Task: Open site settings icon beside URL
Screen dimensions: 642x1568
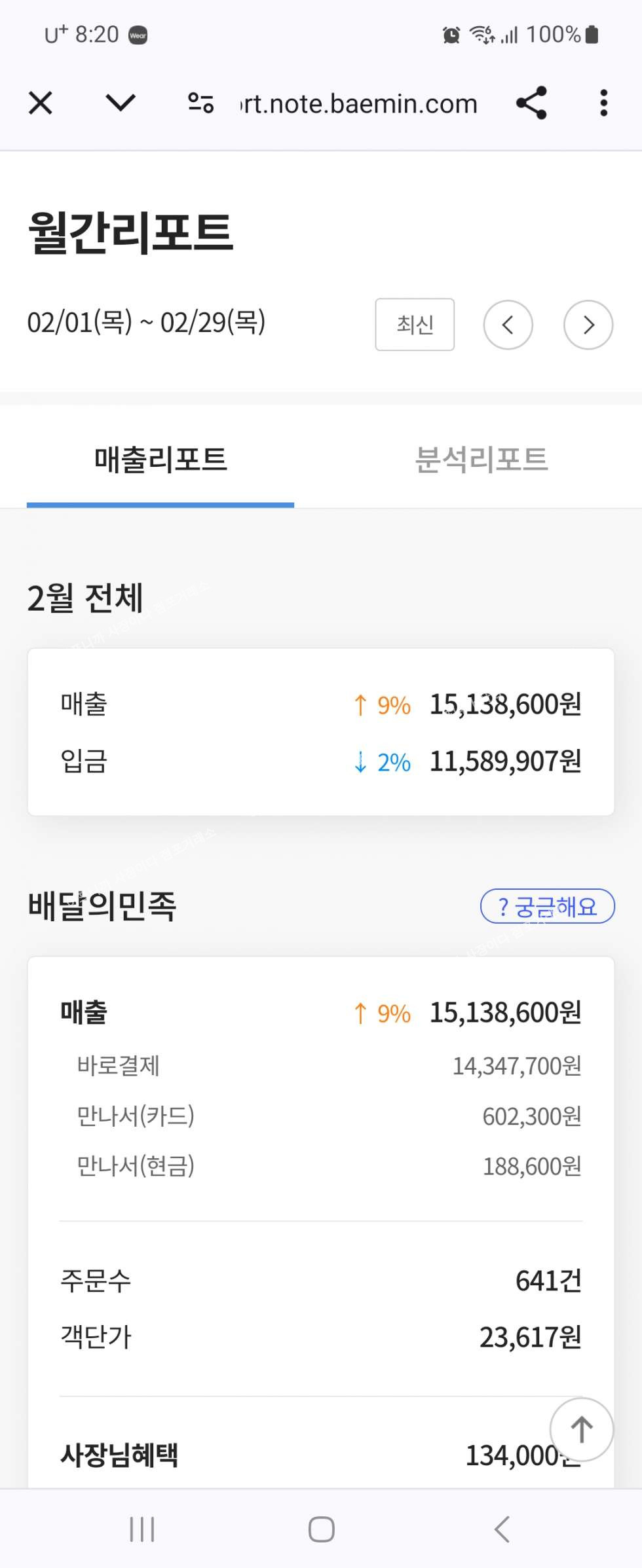Action: (x=200, y=103)
